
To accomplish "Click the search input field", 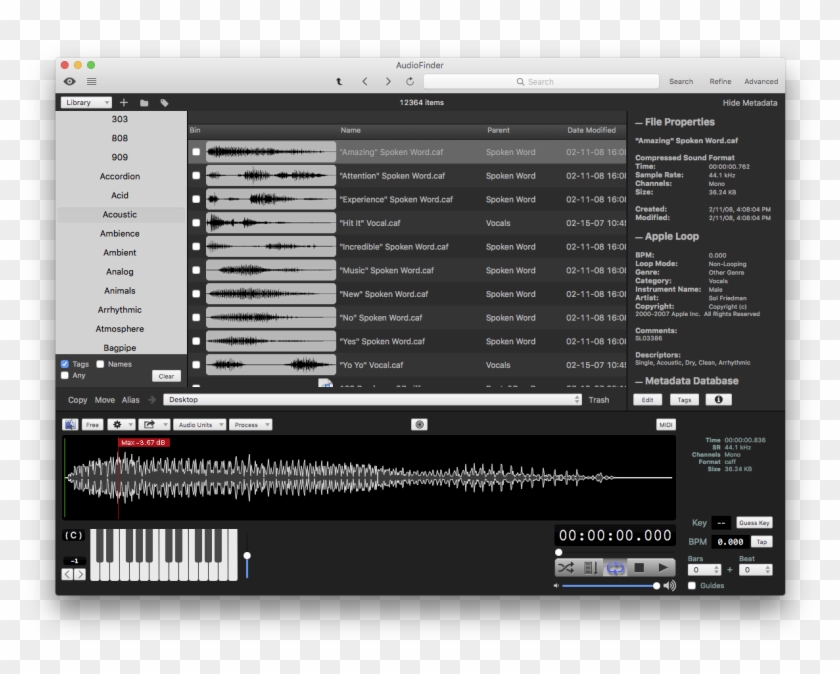I will [541, 81].
